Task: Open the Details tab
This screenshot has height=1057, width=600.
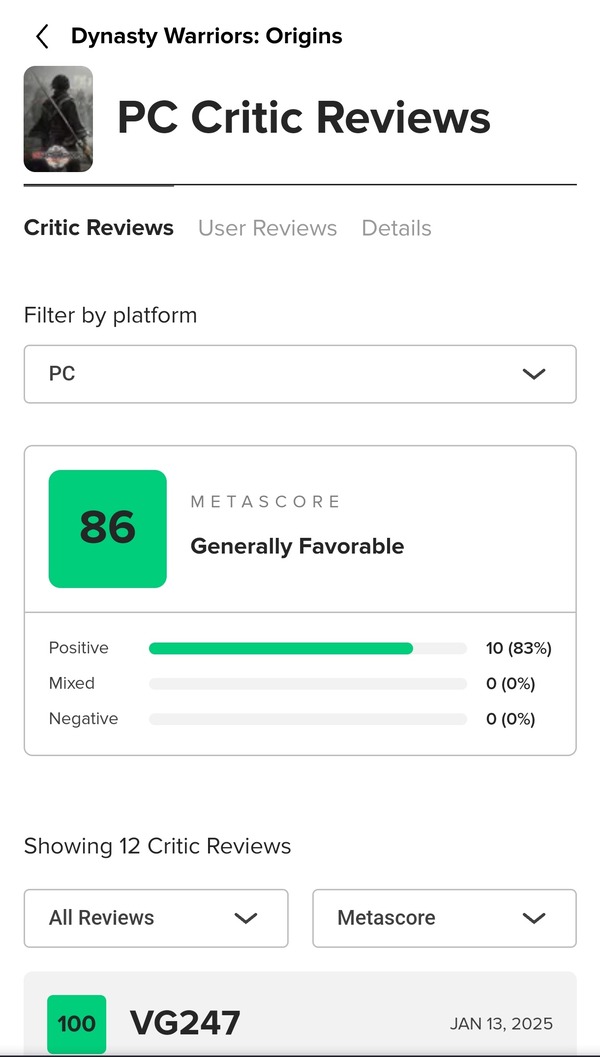Action: [396, 228]
